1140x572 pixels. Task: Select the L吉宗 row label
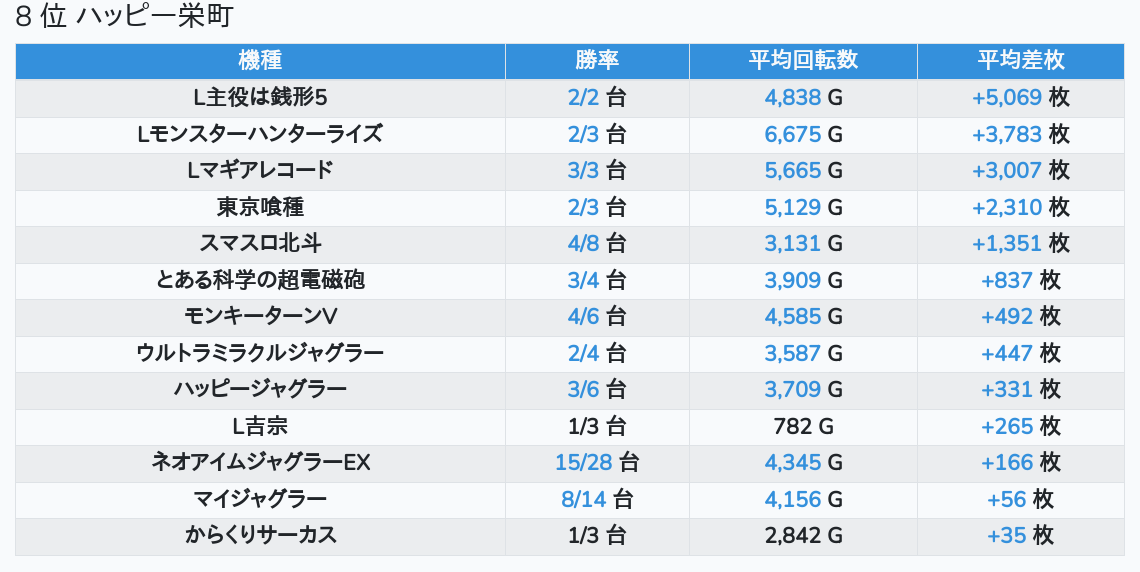pos(260,426)
